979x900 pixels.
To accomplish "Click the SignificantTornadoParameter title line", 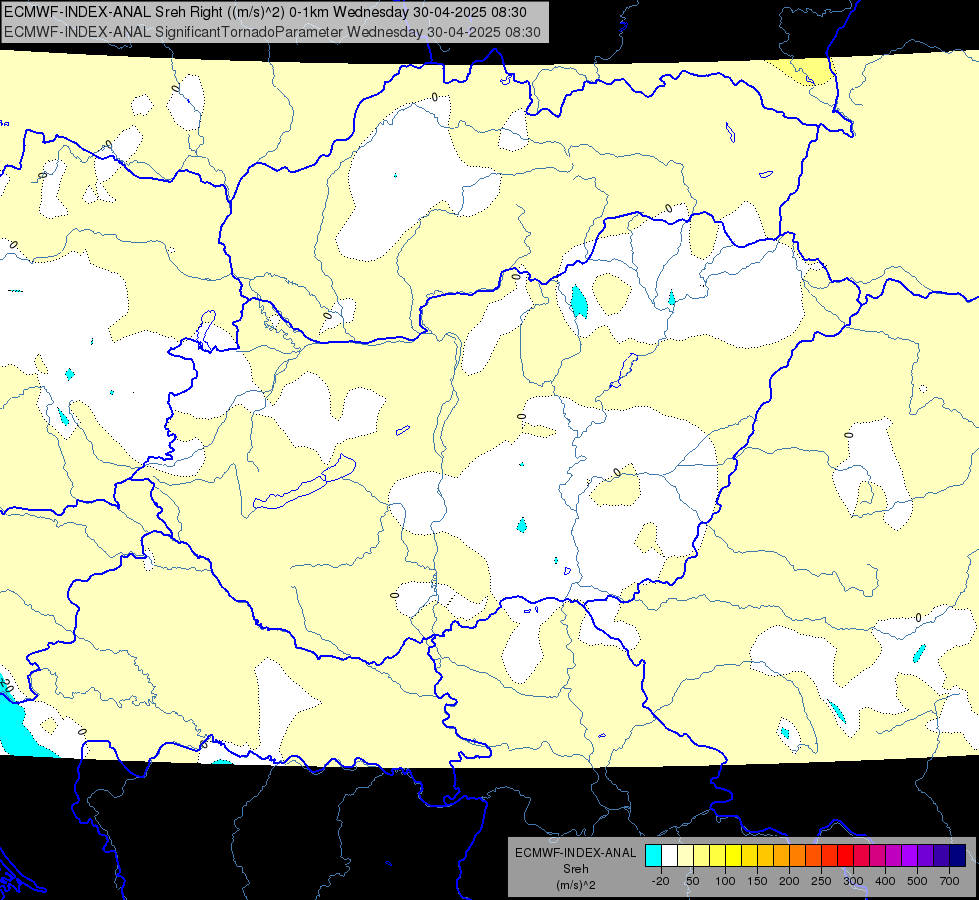I will click(x=272, y=32).
